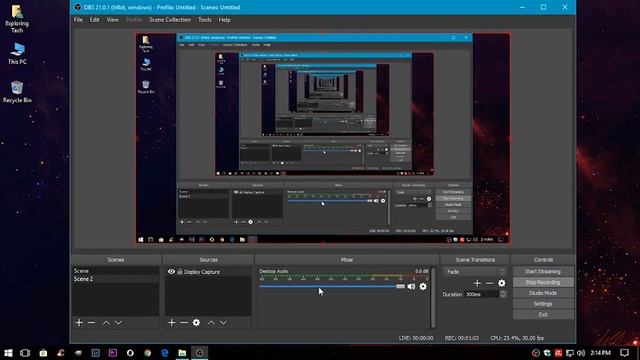
Task: Select the Display Capture source row
Action: [208, 272]
